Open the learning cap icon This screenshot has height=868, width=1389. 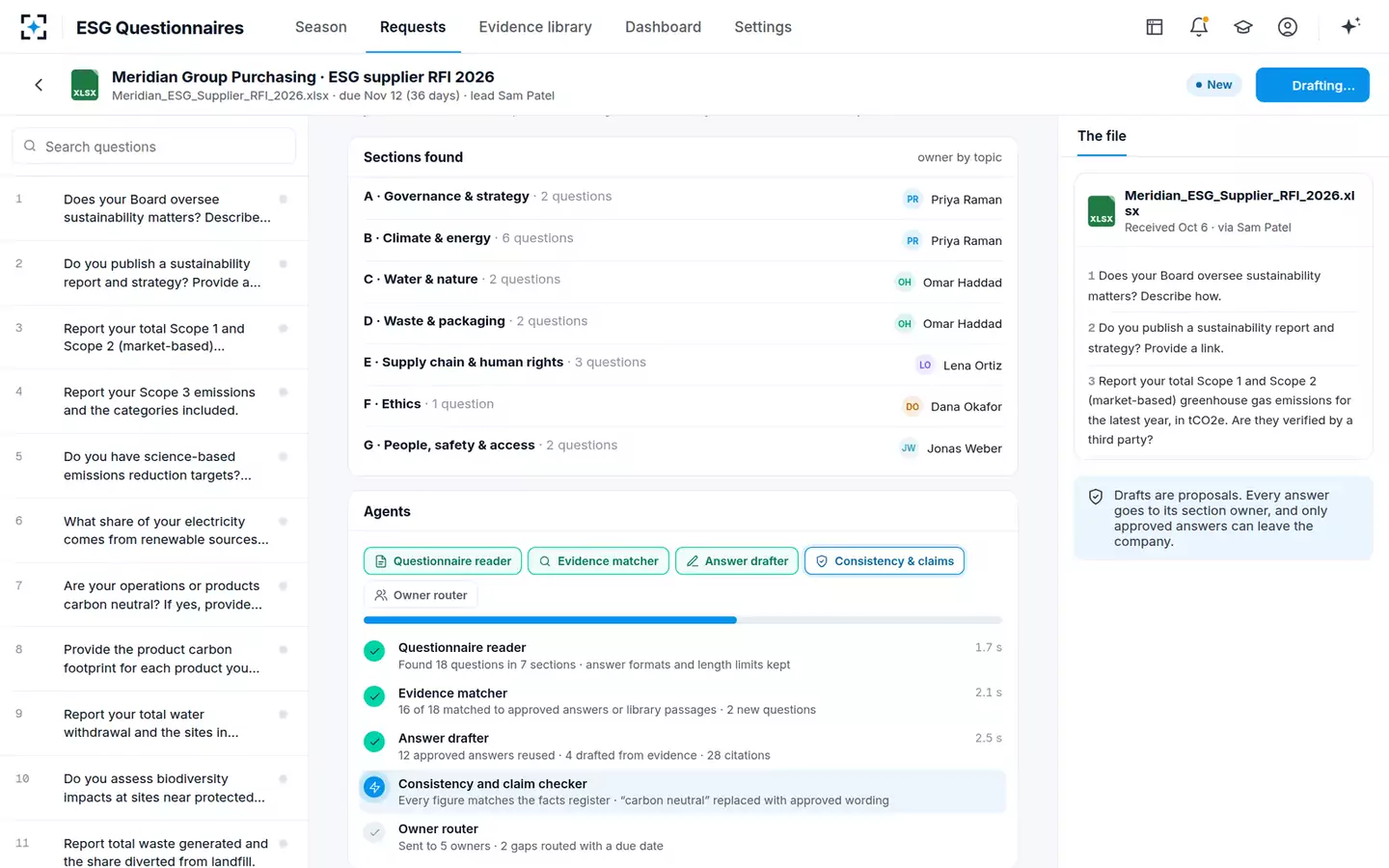click(x=1243, y=27)
